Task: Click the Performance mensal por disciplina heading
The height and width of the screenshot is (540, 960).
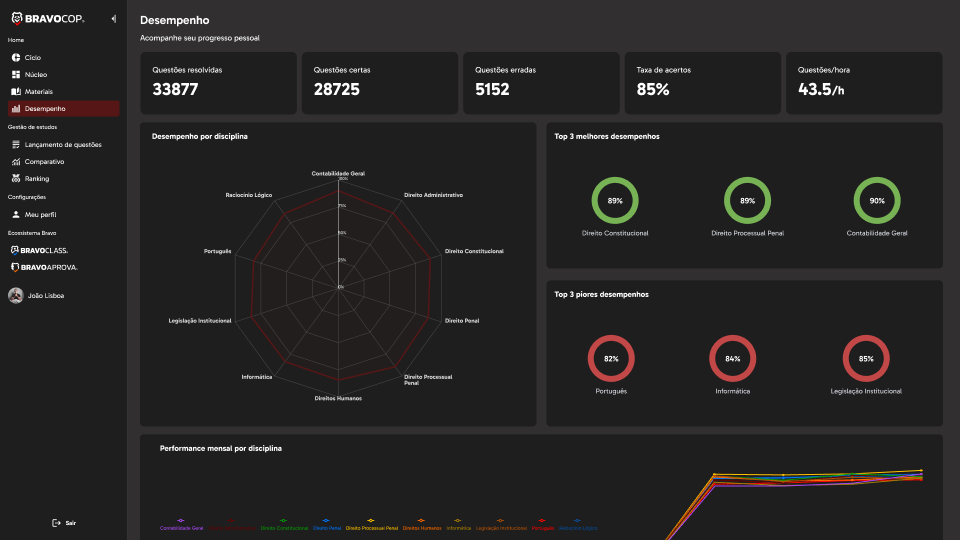Action: pyautogui.click(x=220, y=449)
